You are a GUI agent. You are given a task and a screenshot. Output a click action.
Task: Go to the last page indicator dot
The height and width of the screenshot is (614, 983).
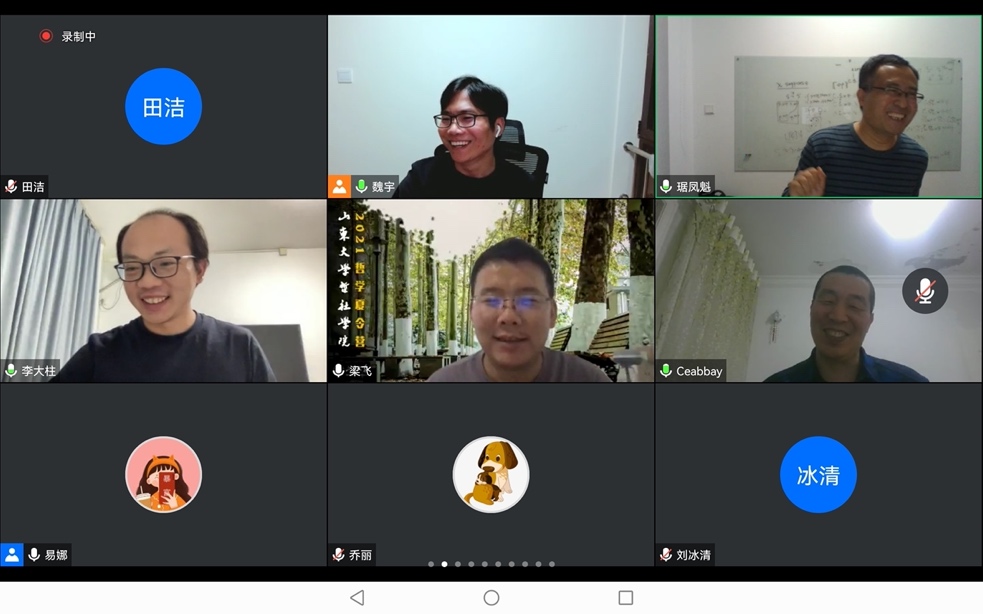(552, 564)
